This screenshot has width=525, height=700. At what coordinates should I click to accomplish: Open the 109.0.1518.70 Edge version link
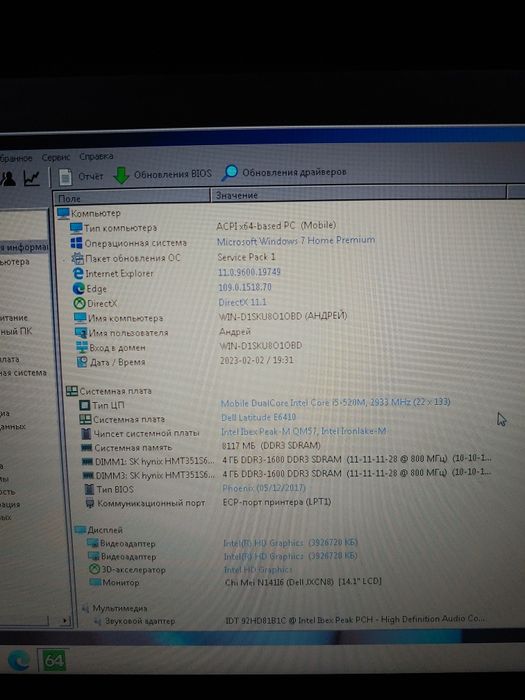click(x=245, y=287)
